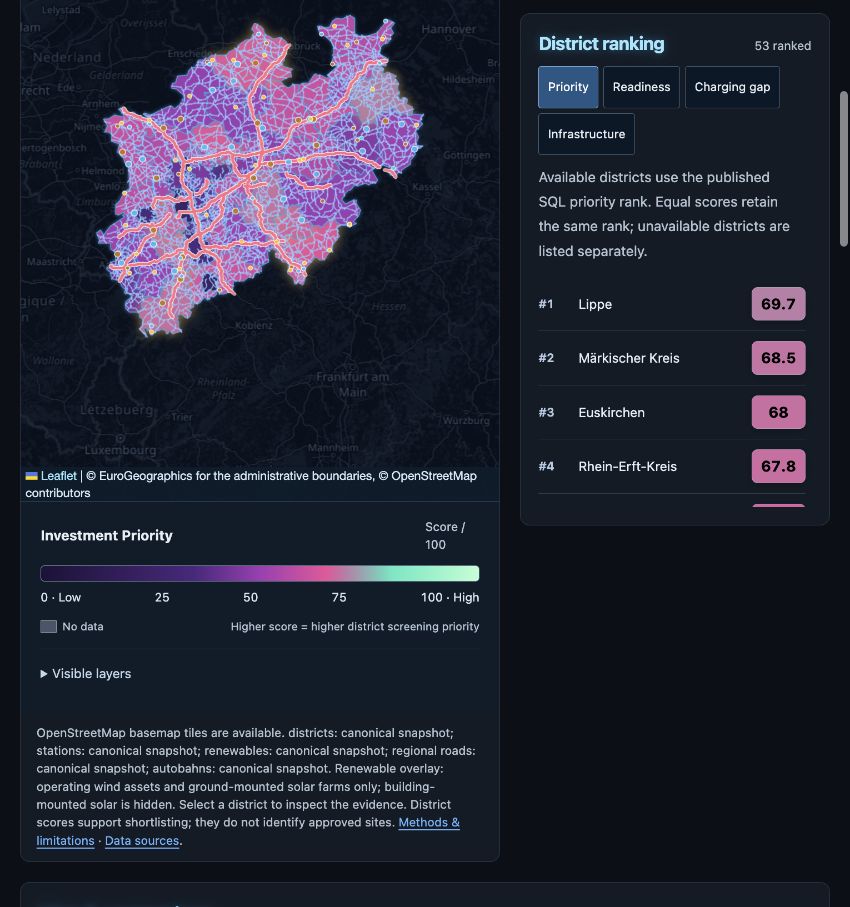Click the Investment Priority legend title
This screenshot has width=850, height=907.
[x=106, y=536]
